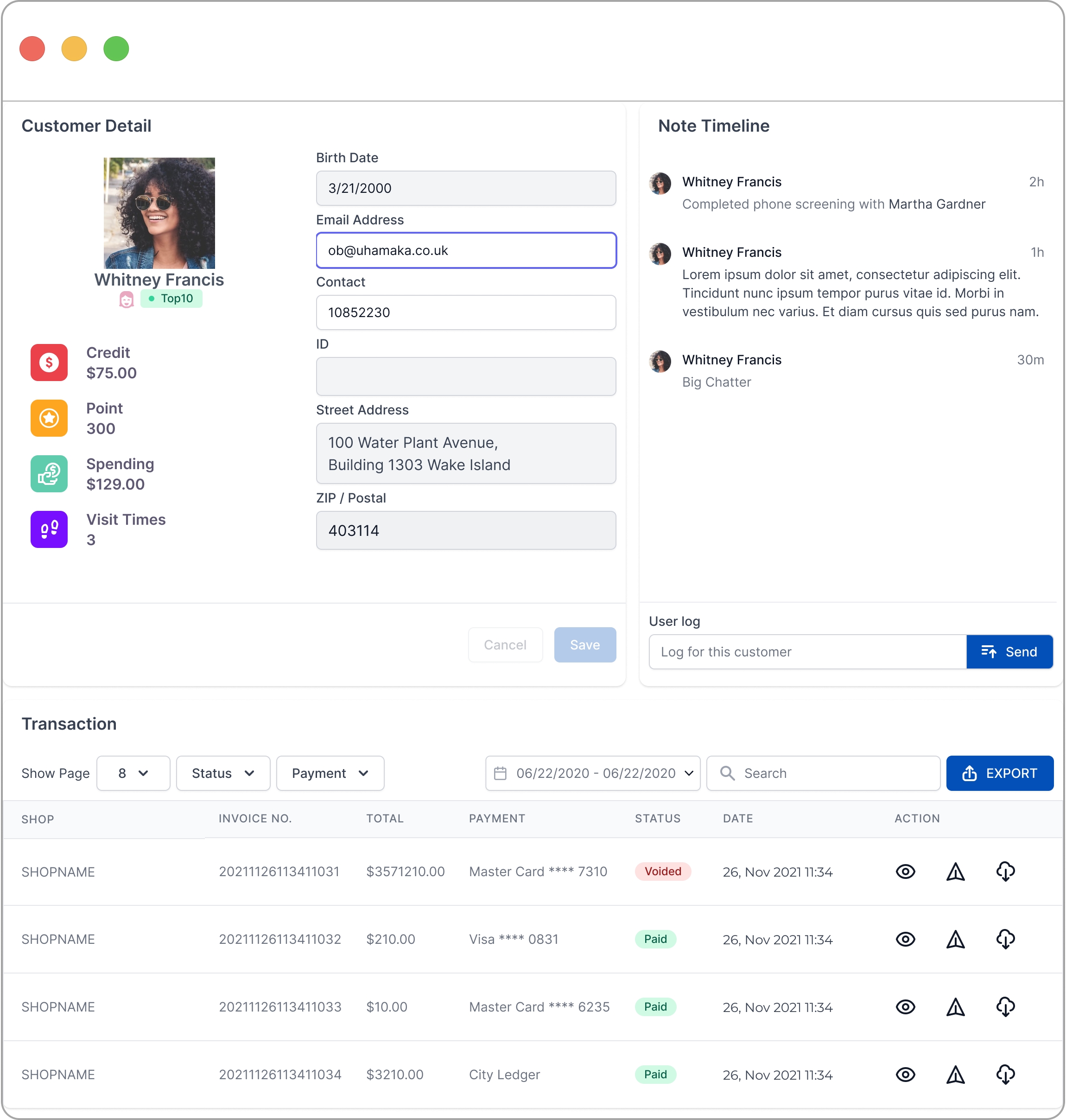1066x1120 pixels.
Task: Click the orange Point star icon
Action: [x=49, y=418]
